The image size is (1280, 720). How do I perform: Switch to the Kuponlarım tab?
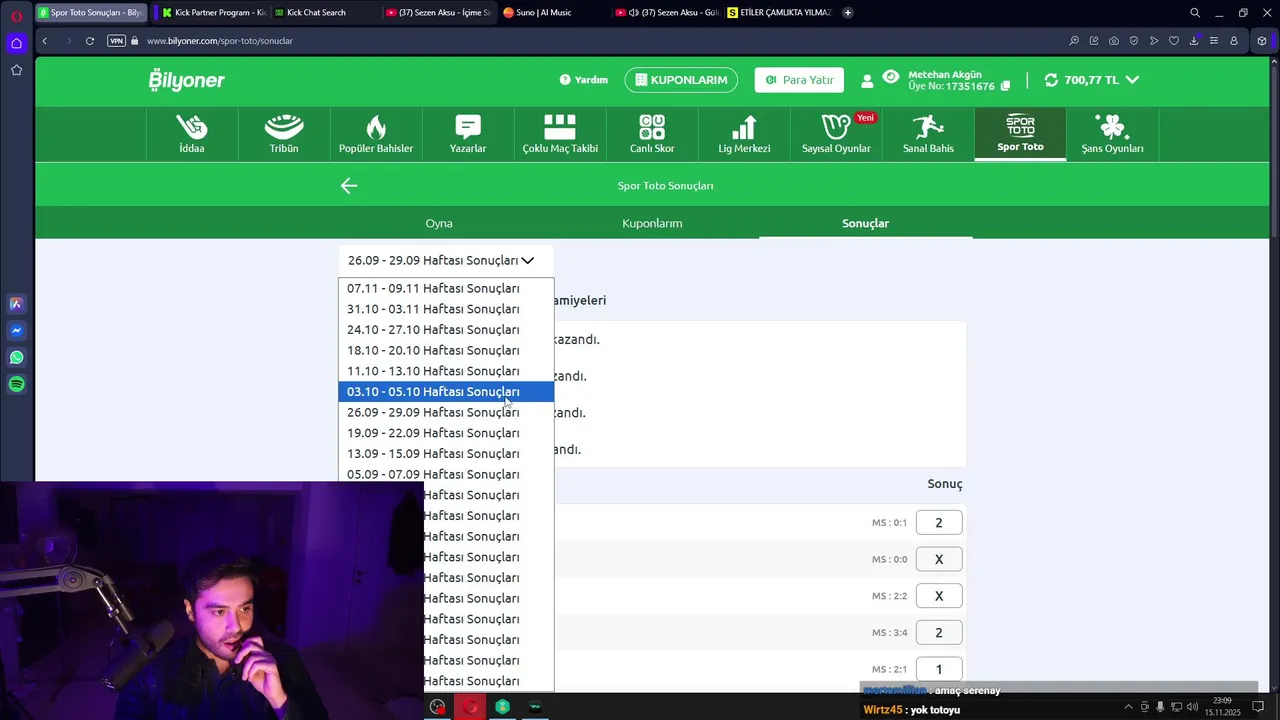tap(652, 223)
